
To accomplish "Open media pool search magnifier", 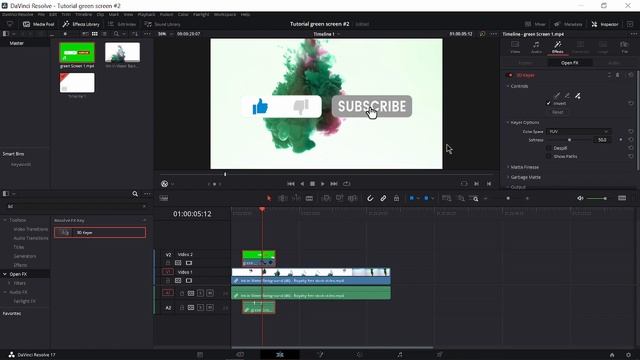I will pyautogui.click(x=116, y=34).
